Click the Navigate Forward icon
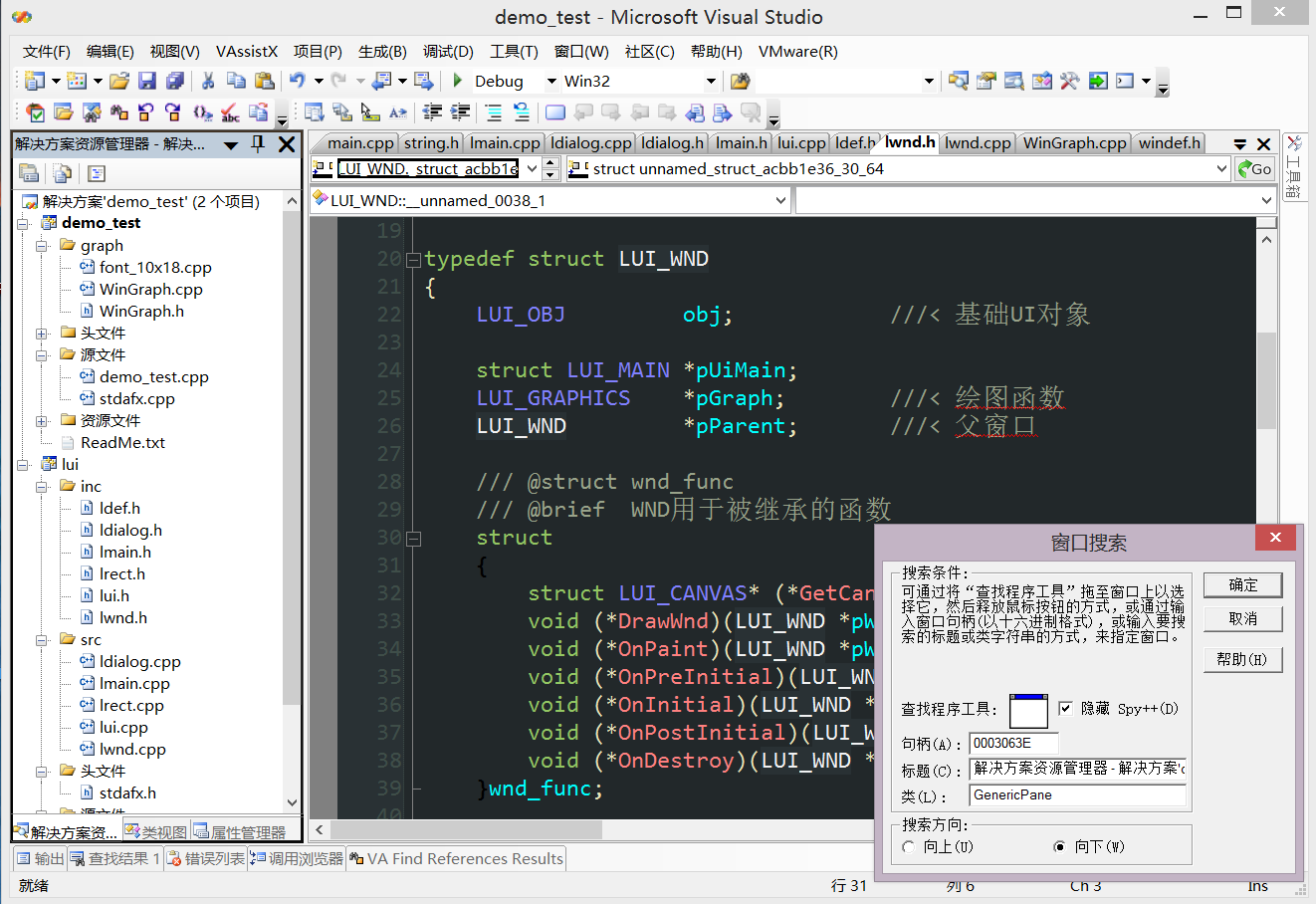Viewport: 1316px width, 904px height. coord(424,81)
